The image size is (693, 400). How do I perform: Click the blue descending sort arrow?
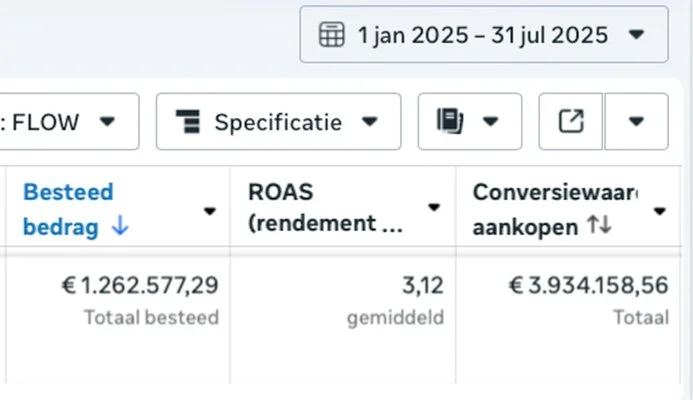[x=120, y=228]
